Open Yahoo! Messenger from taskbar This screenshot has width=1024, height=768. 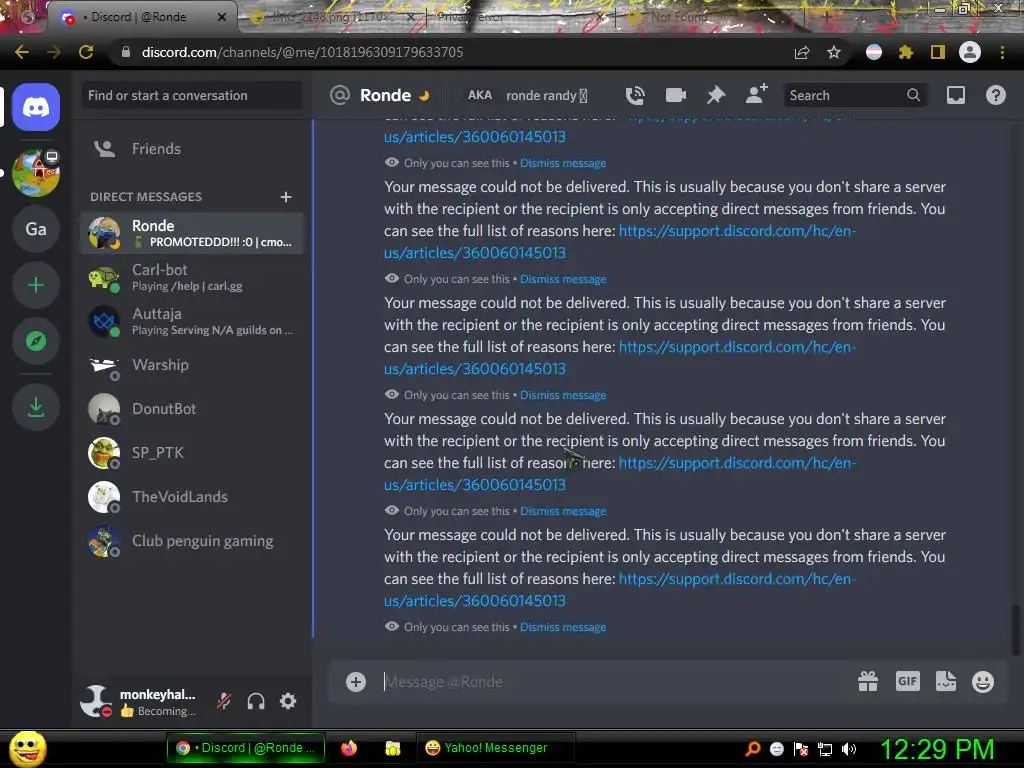point(496,748)
